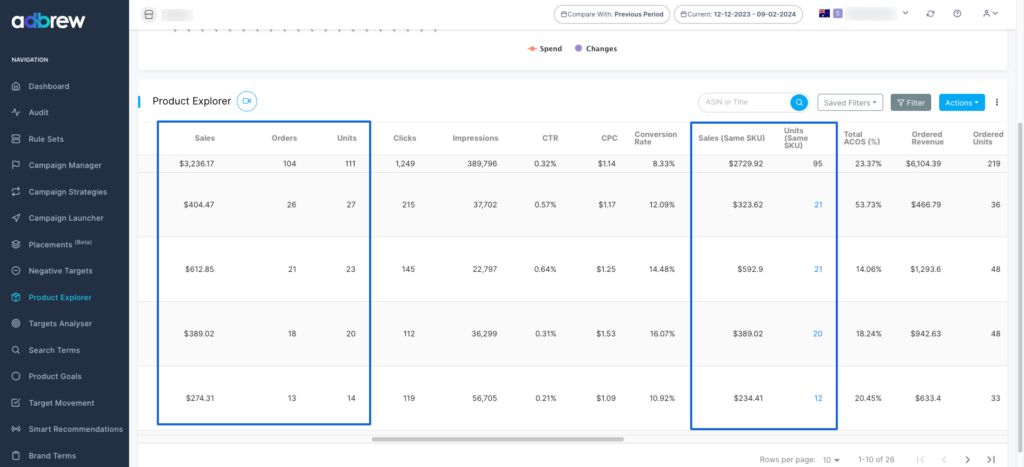Click units link 12 in $234.41 row
1024x467 pixels.
(x=818, y=398)
